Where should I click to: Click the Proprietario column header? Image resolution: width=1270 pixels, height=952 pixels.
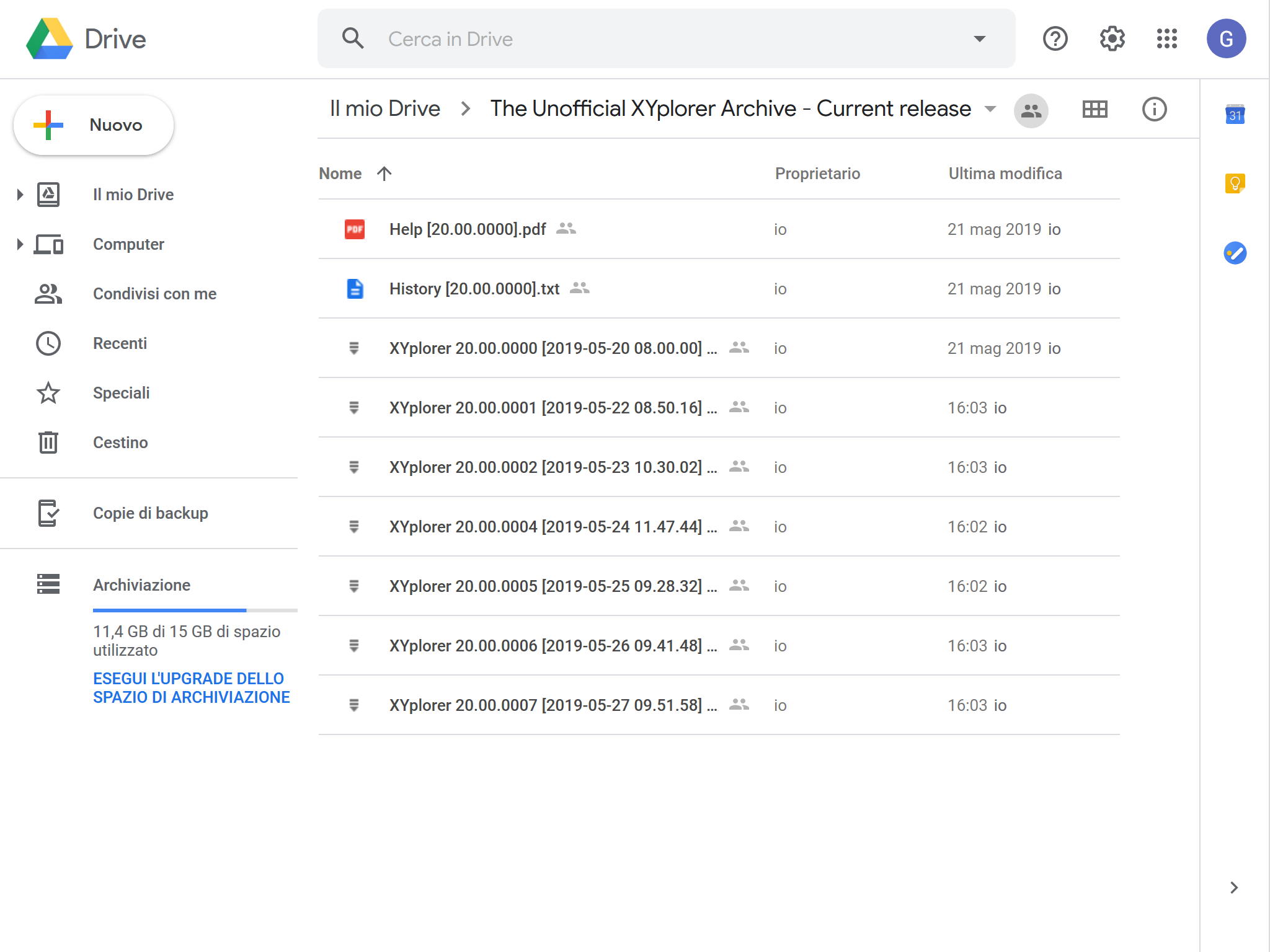pyautogui.click(x=817, y=174)
